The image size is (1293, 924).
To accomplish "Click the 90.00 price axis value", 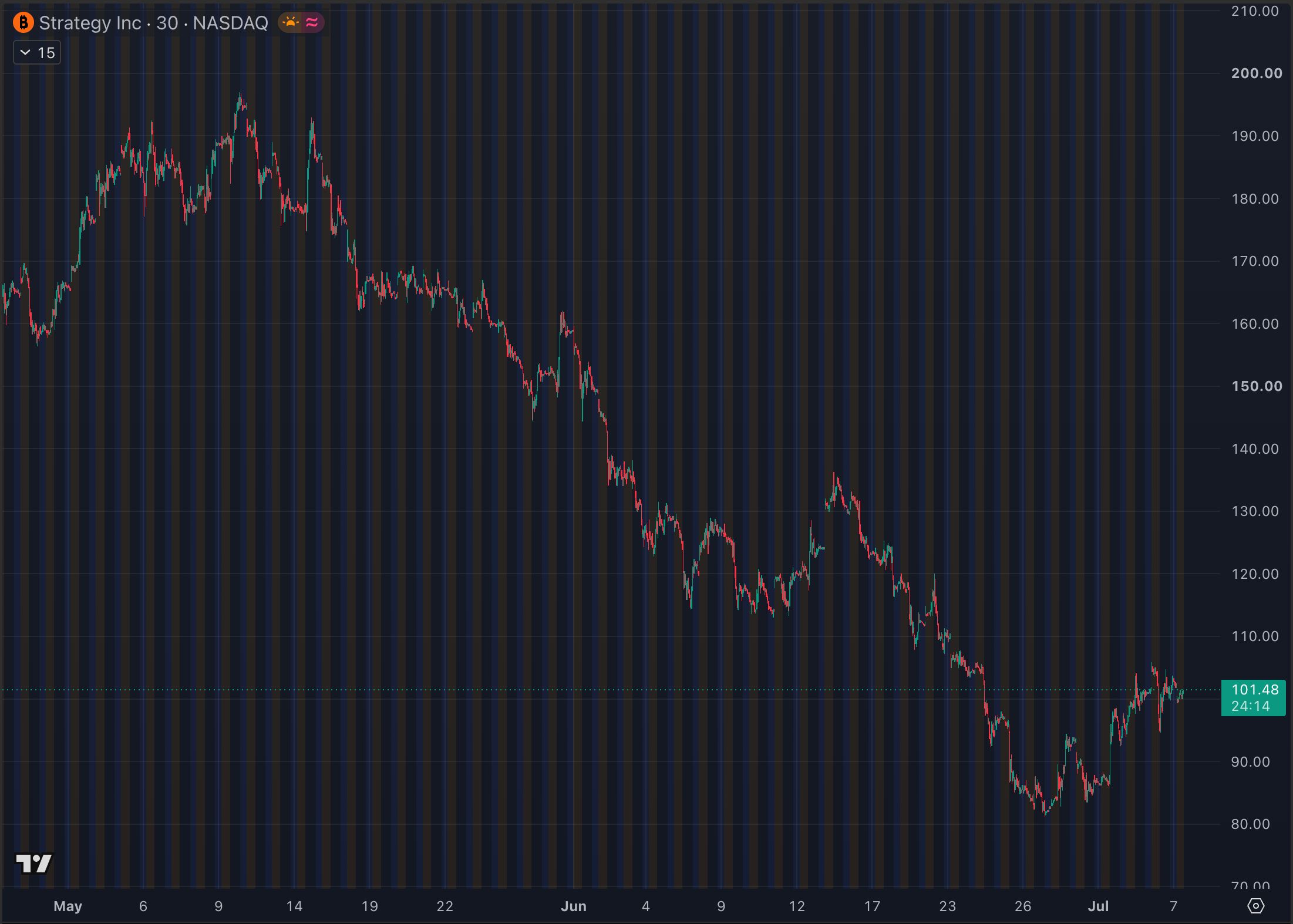I will (1250, 762).
